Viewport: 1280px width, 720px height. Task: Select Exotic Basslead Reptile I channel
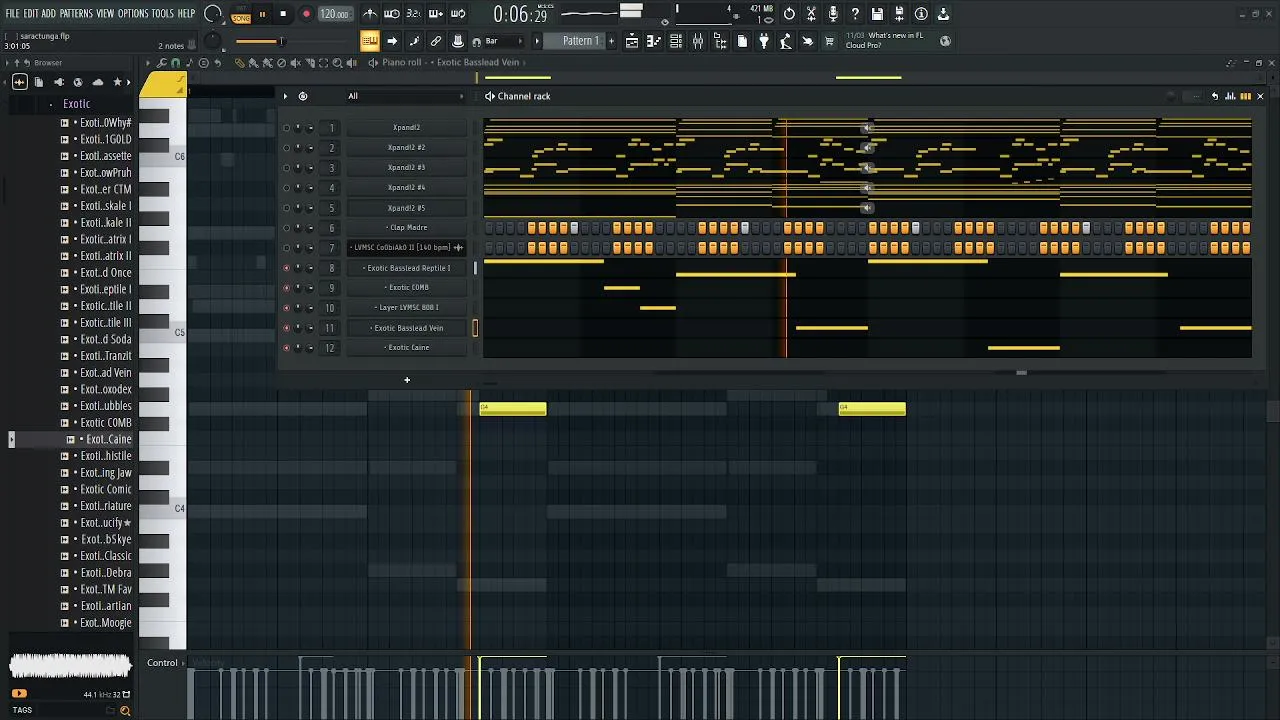[x=406, y=267]
